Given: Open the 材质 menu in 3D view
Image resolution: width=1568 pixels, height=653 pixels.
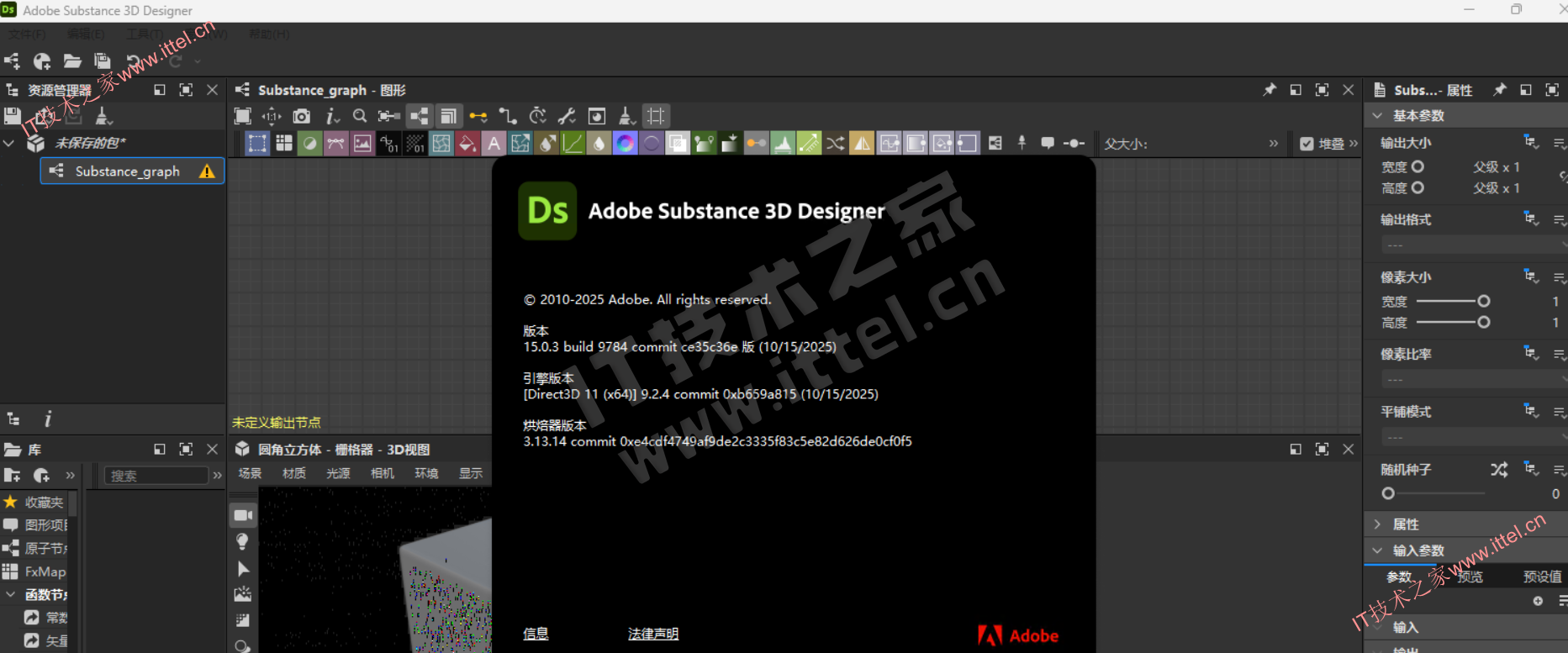Looking at the screenshot, I should point(294,474).
